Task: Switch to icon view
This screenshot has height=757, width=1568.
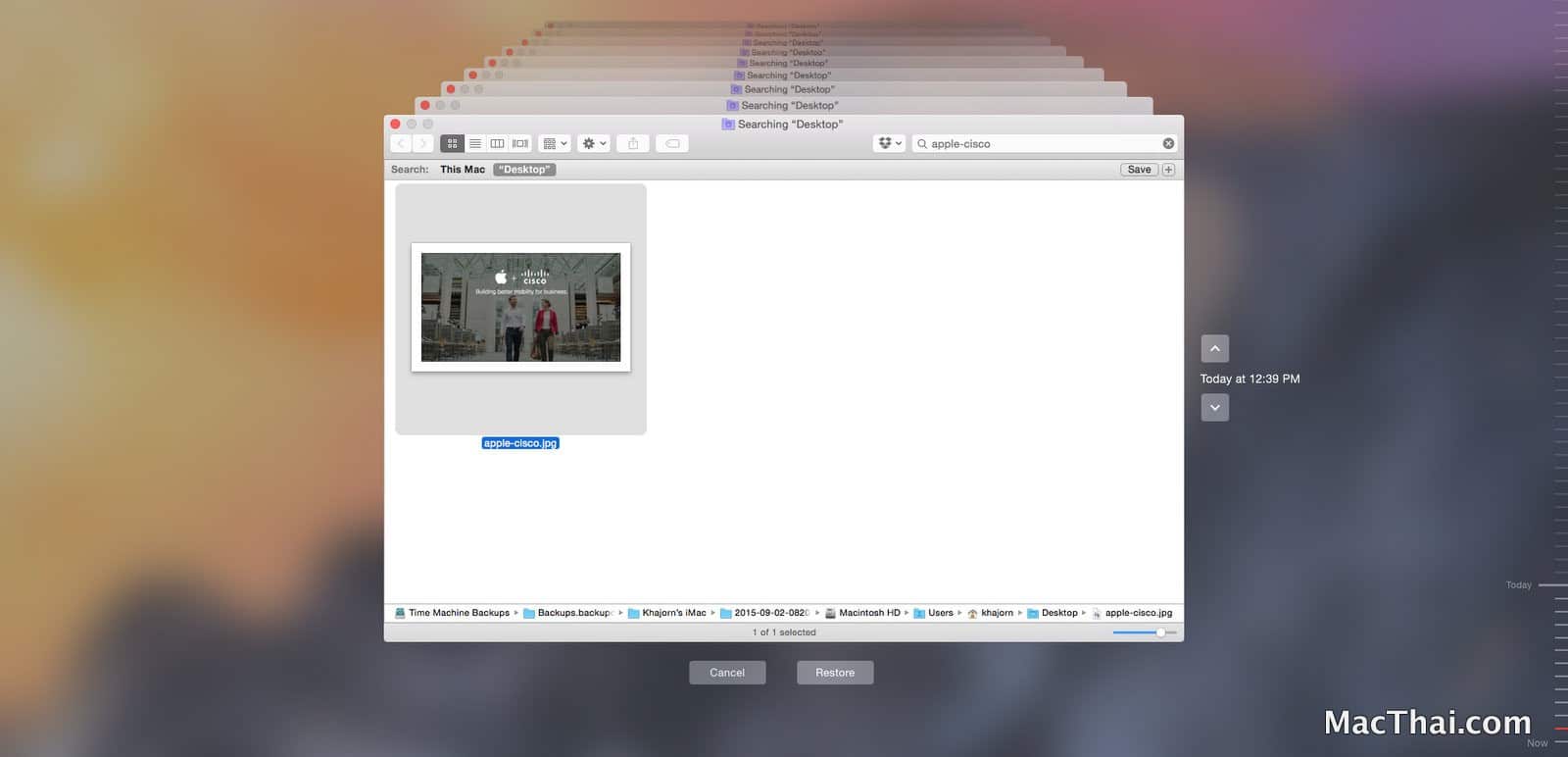Action: pyautogui.click(x=452, y=143)
